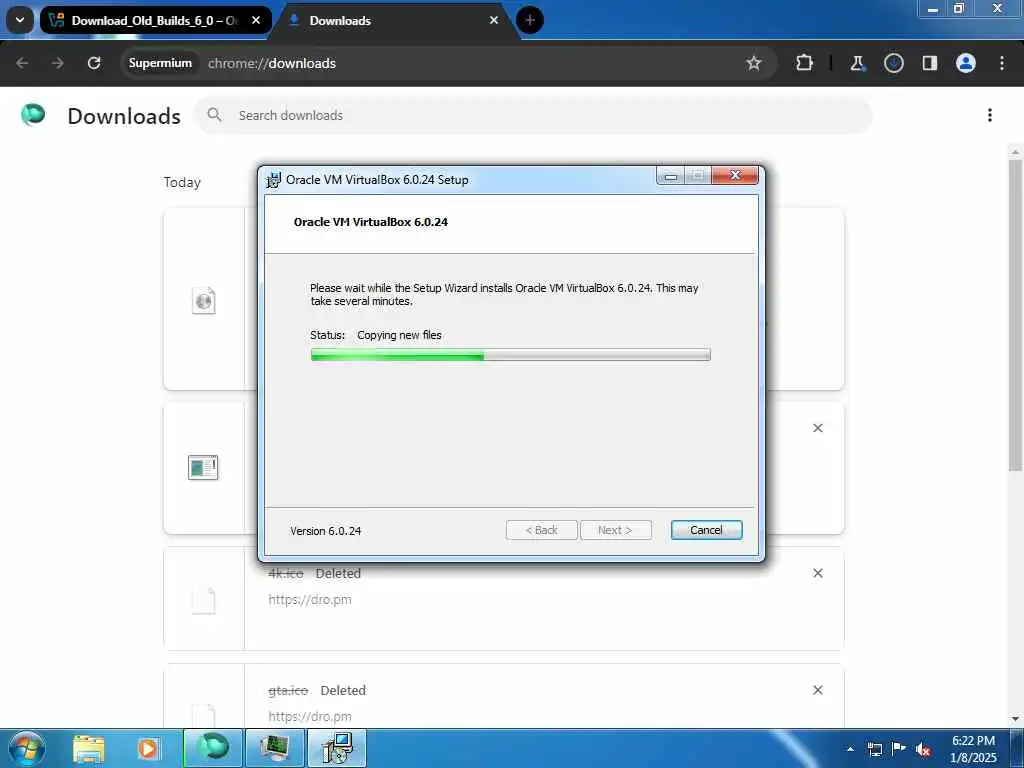
Task: Click the Supermium logo beside Downloads
Action: click(33, 115)
